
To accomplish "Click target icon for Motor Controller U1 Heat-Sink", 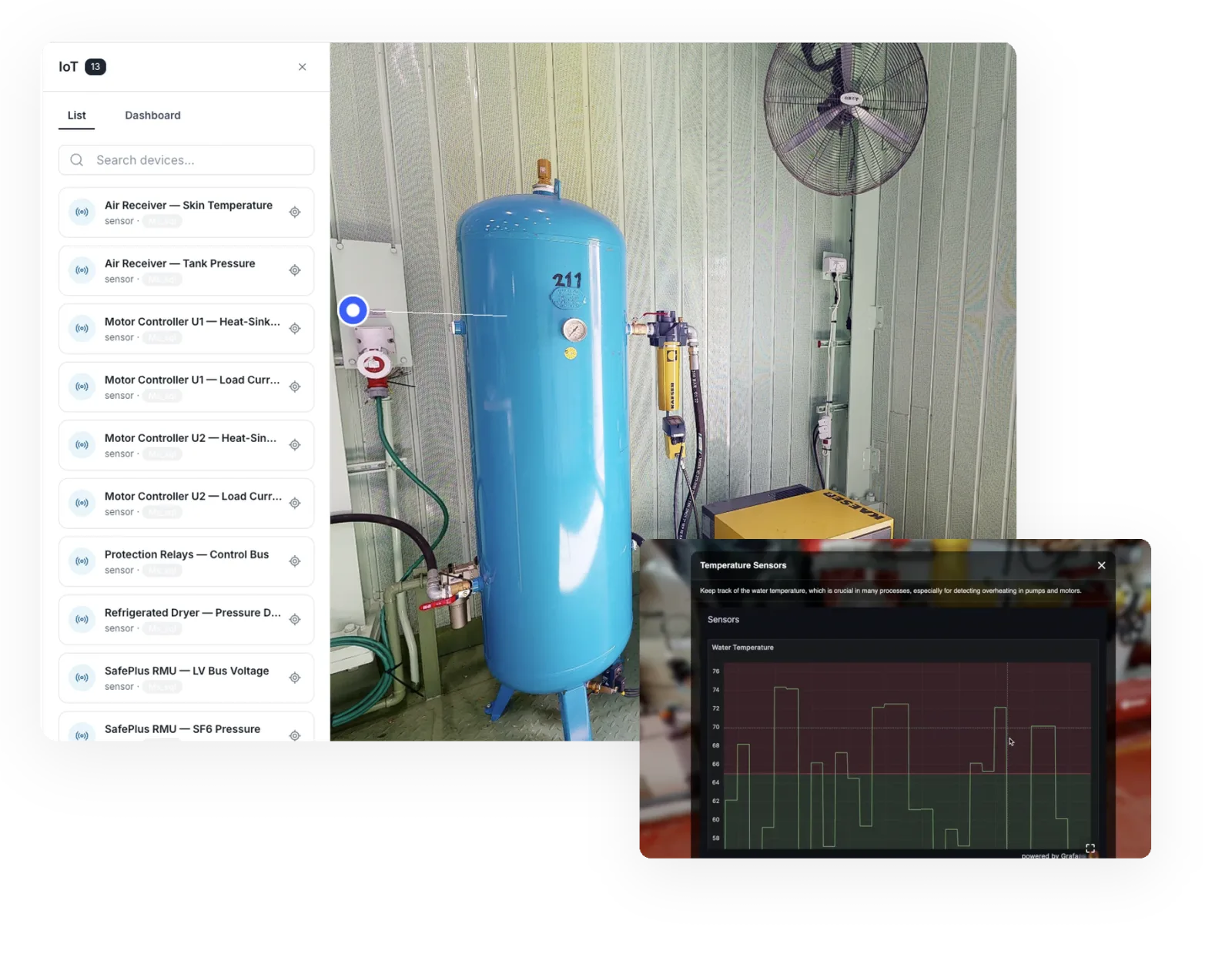I will (295, 329).
